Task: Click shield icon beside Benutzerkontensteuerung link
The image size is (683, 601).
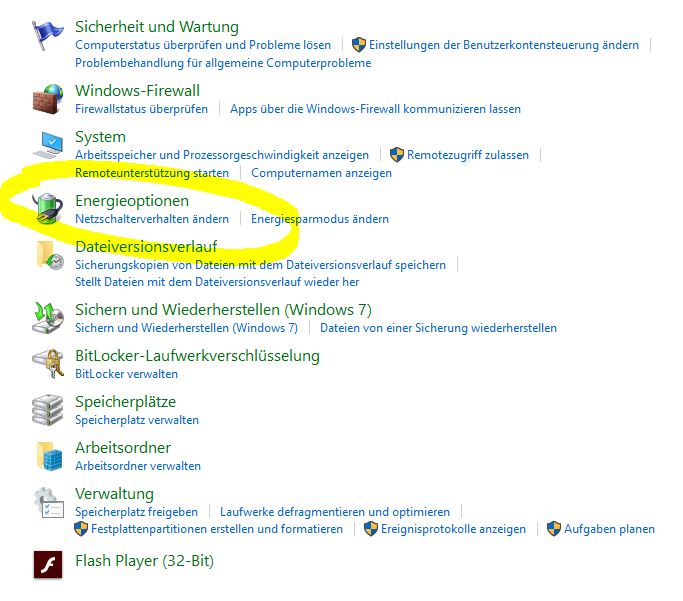Action: coord(359,44)
